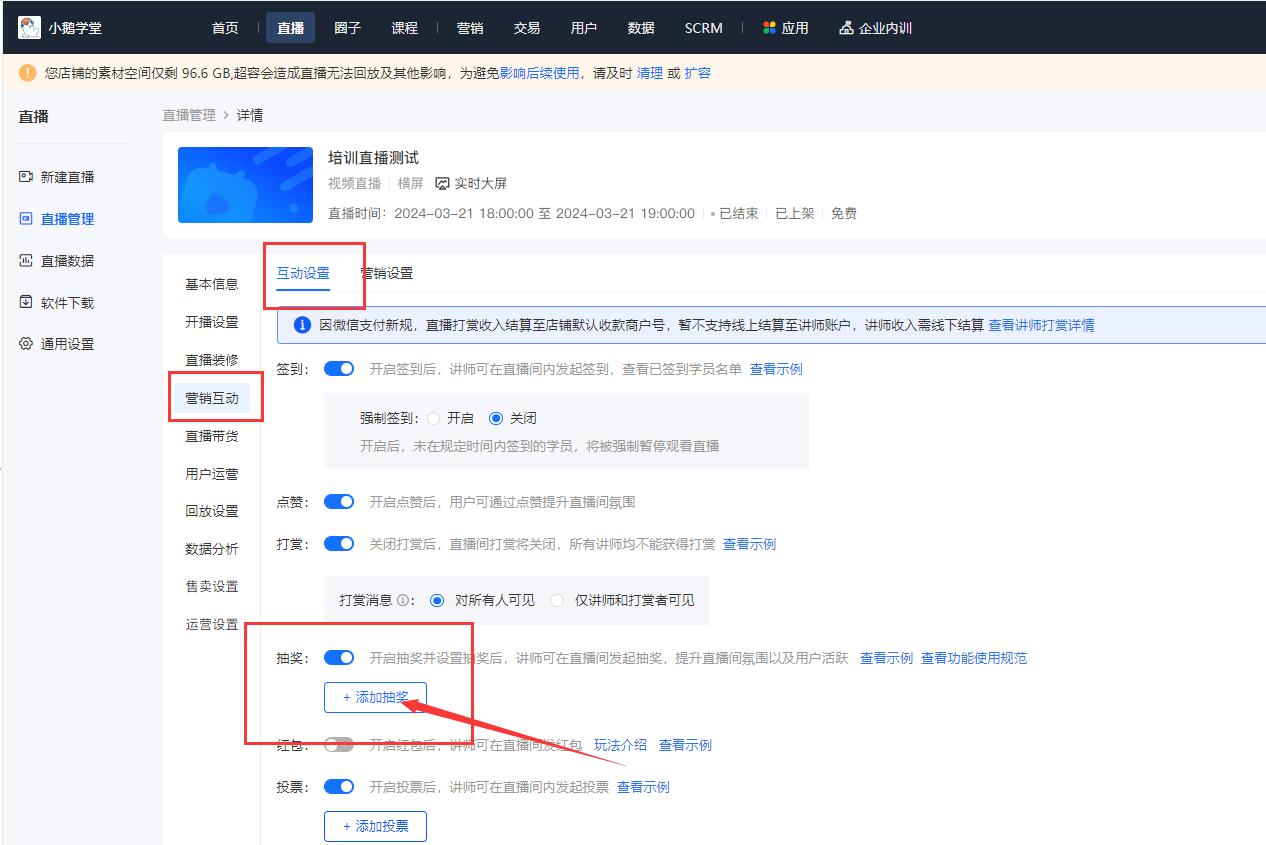Open 企业内训 using its building icon
Viewport: 1266px width, 845px height.
[x=848, y=27]
